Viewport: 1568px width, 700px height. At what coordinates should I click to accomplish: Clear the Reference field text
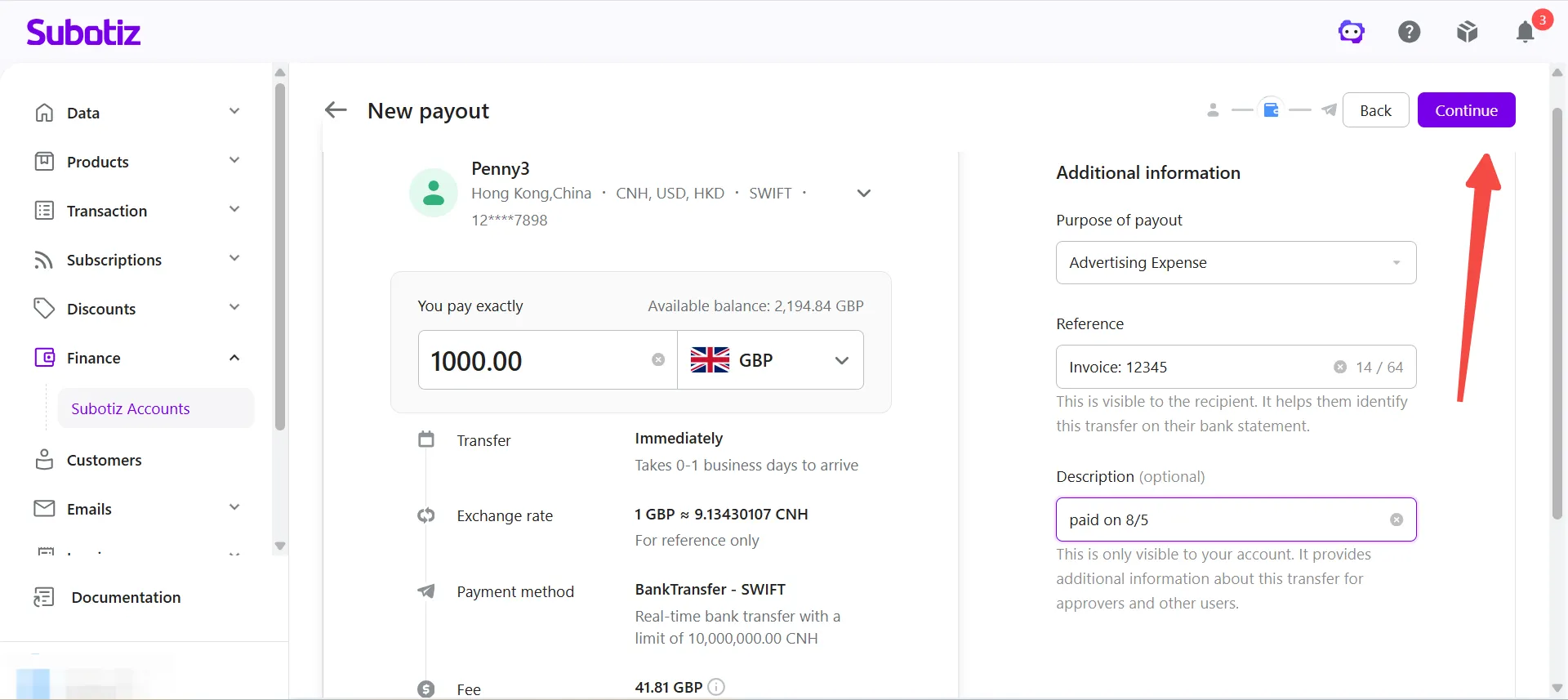tap(1340, 367)
